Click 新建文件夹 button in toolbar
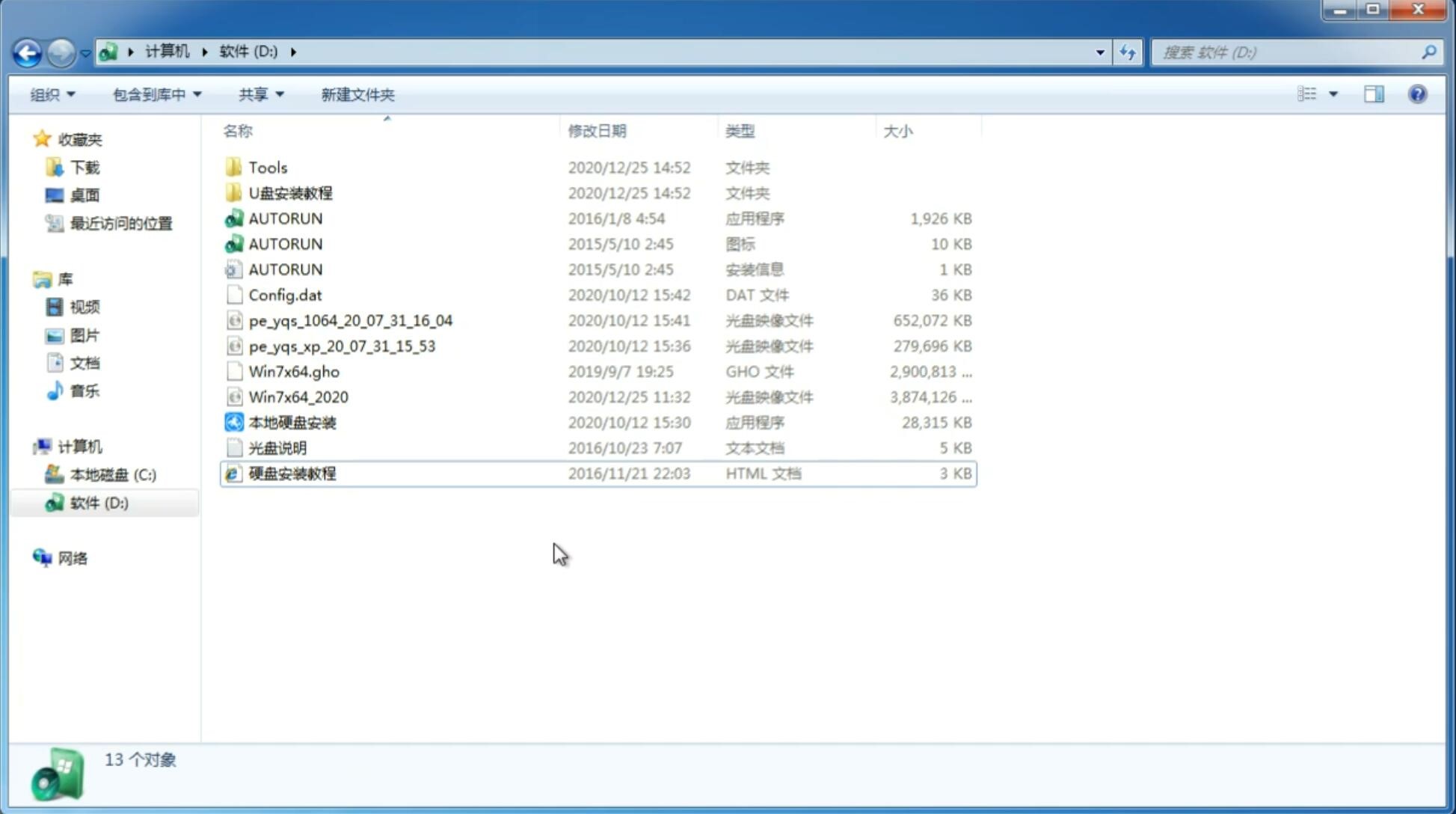 coord(358,94)
